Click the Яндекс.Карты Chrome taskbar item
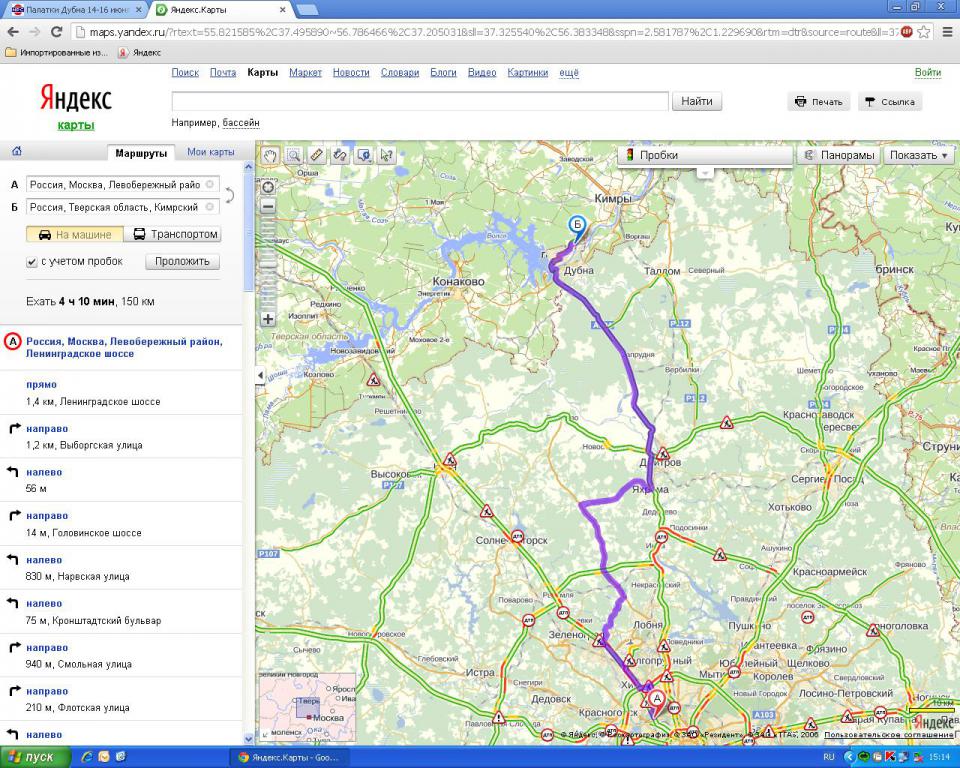Image resolution: width=960 pixels, height=768 pixels. (x=289, y=758)
